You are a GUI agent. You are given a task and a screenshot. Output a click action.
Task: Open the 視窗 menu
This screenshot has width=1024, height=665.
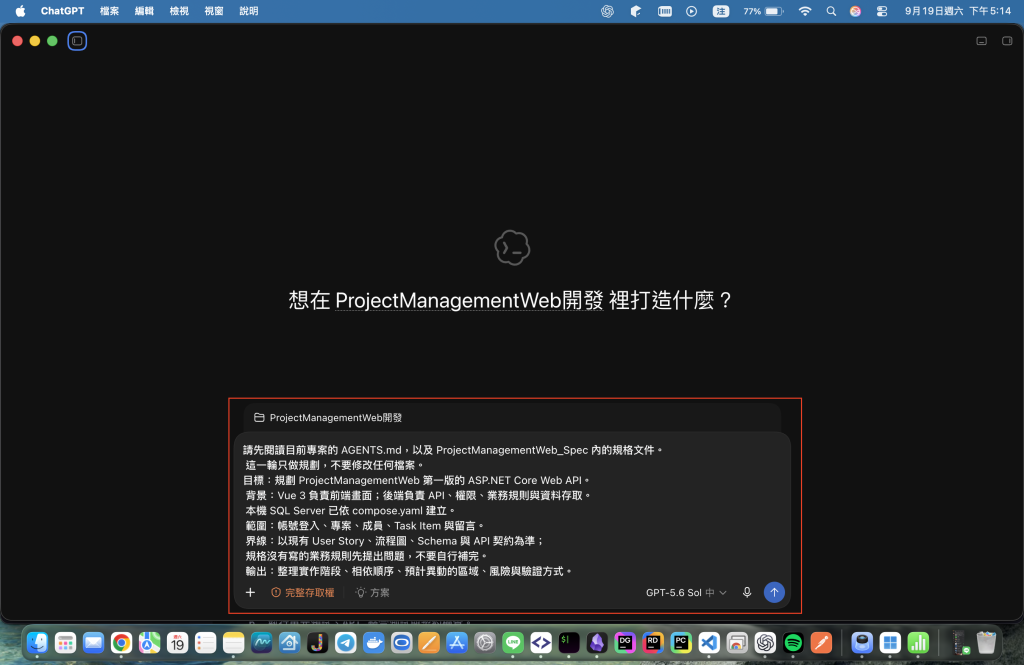(214, 11)
